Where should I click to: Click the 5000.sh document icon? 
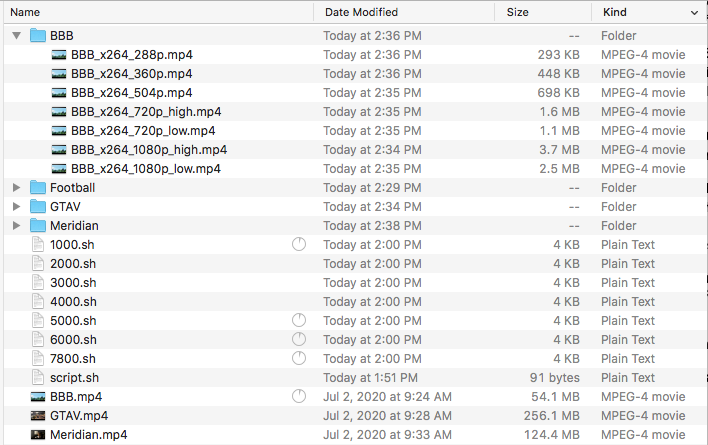(x=38, y=320)
